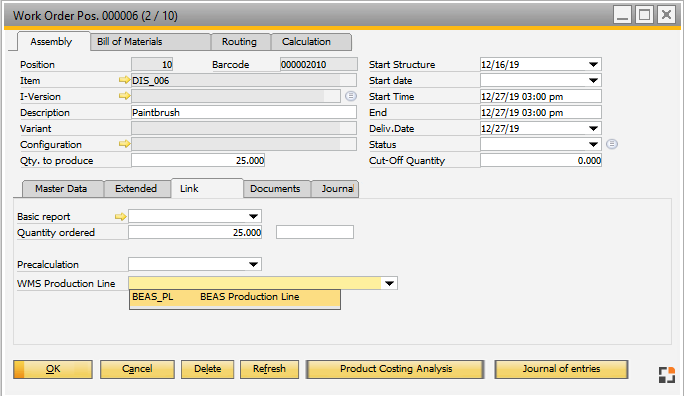The height and width of the screenshot is (396, 684).
Task: Open the Basic report dropdown
Action: 253,216
